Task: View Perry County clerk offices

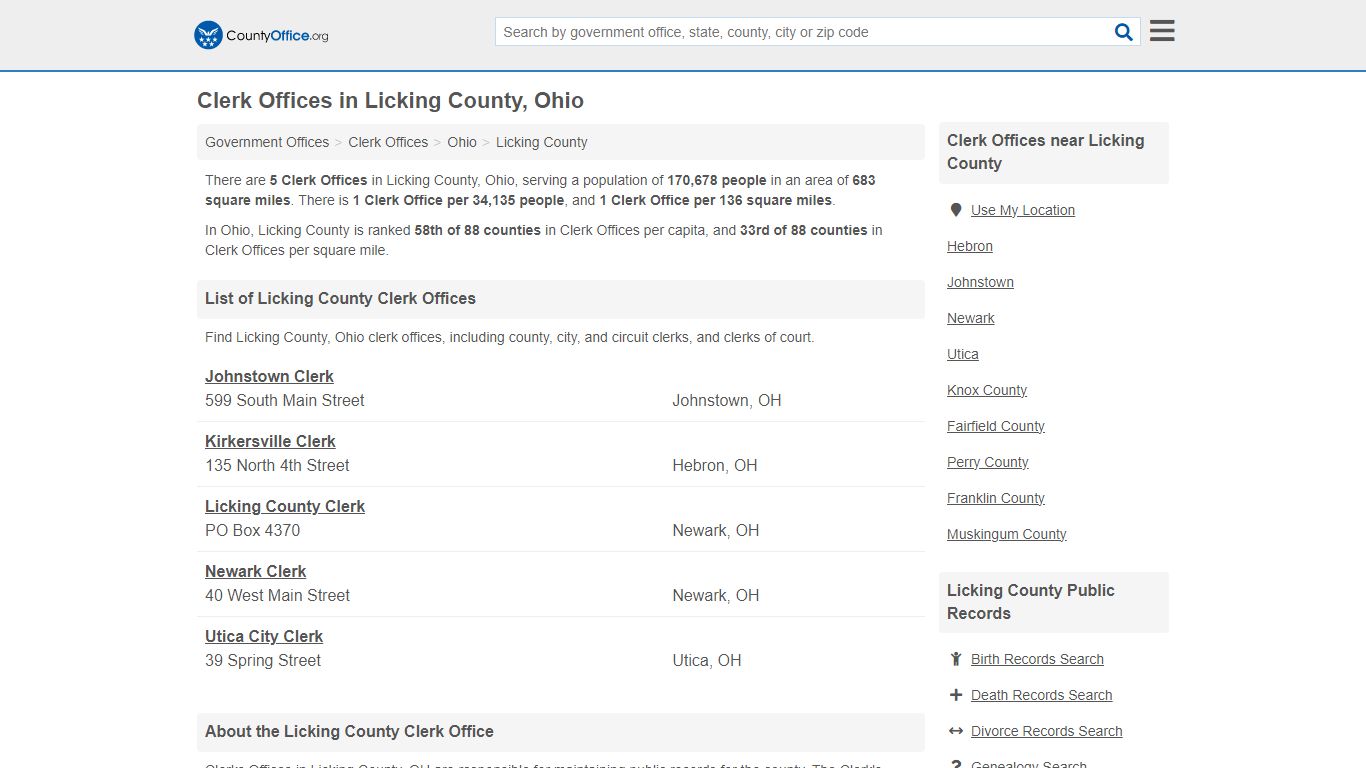Action: pos(988,462)
